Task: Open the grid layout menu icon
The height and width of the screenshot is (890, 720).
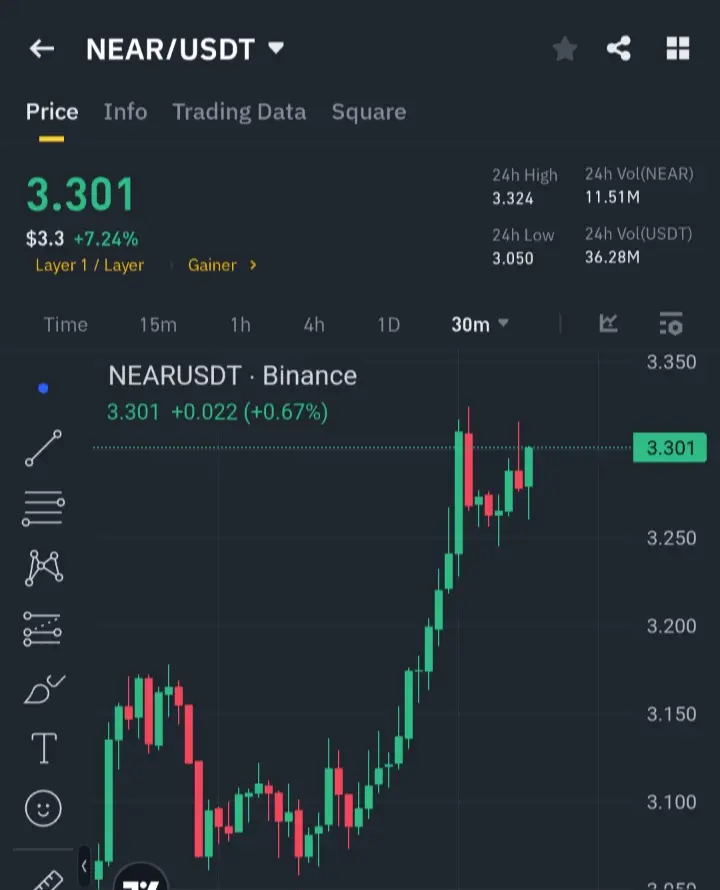Action: click(x=677, y=48)
